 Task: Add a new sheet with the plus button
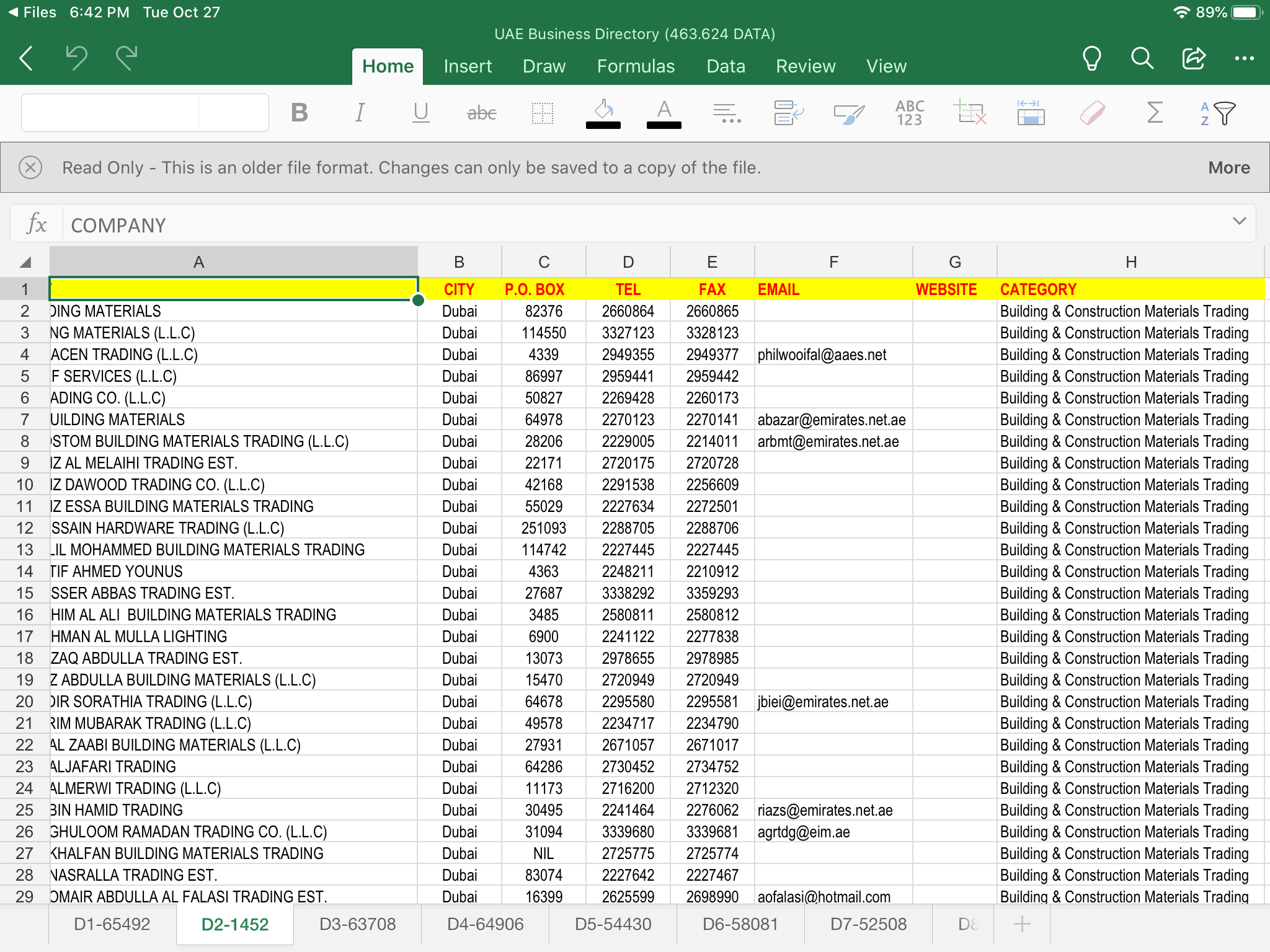1021,923
